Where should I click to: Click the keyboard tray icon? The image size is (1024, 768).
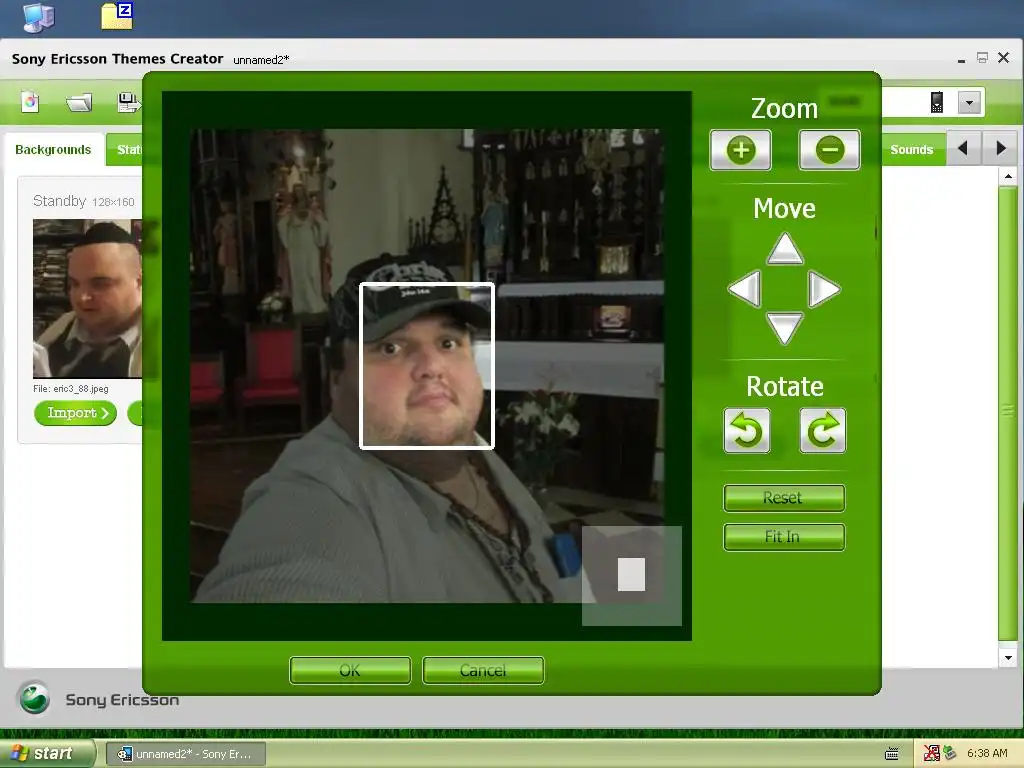point(891,754)
